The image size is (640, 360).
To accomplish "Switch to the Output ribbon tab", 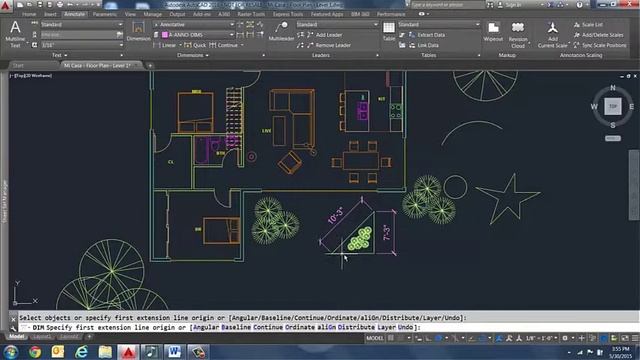I will [x=177, y=14].
